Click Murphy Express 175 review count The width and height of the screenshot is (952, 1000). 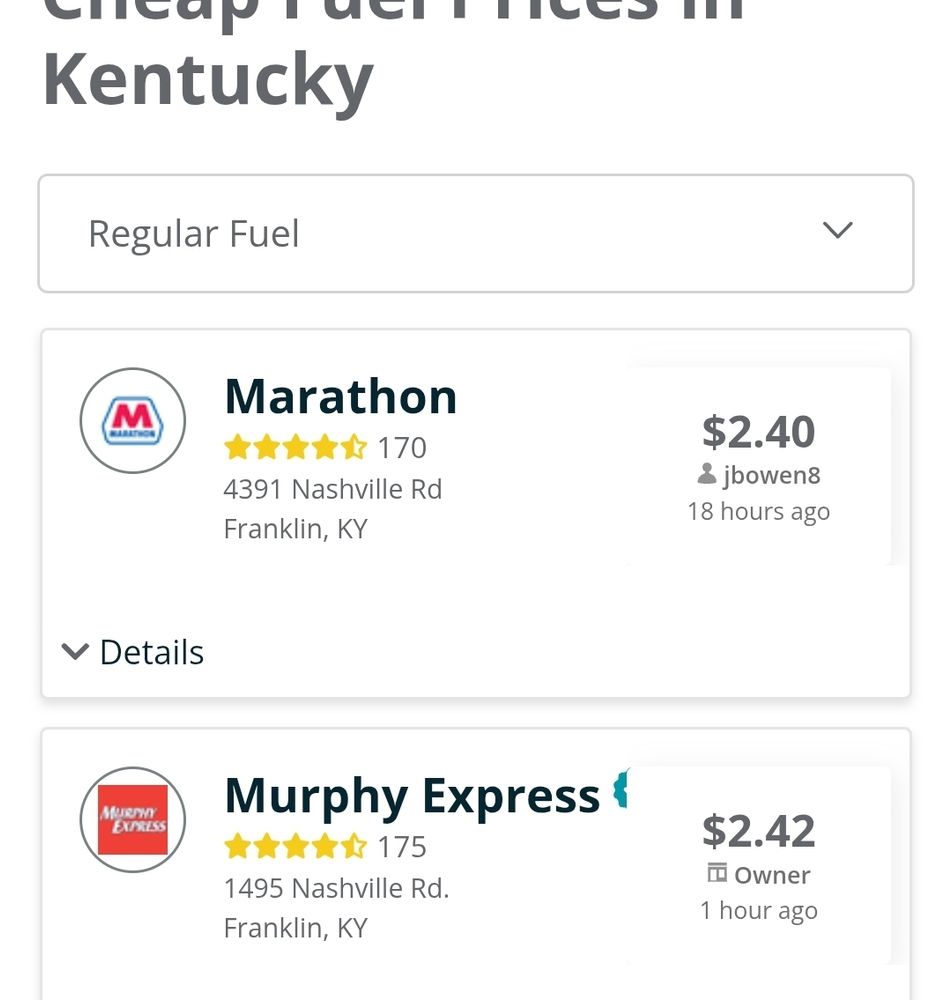coord(402,847)
